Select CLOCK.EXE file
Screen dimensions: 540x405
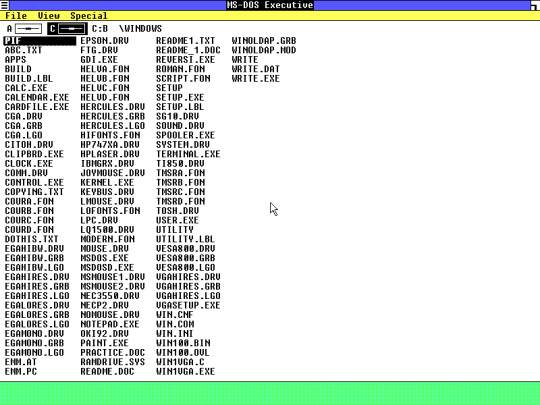(x=29, y=164)
